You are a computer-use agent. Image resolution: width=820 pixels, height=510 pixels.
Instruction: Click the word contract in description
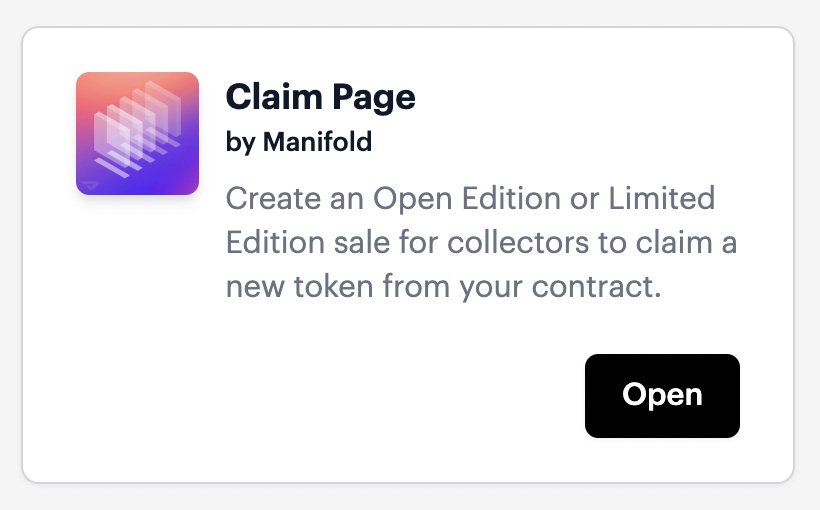(x=593, y=287)
